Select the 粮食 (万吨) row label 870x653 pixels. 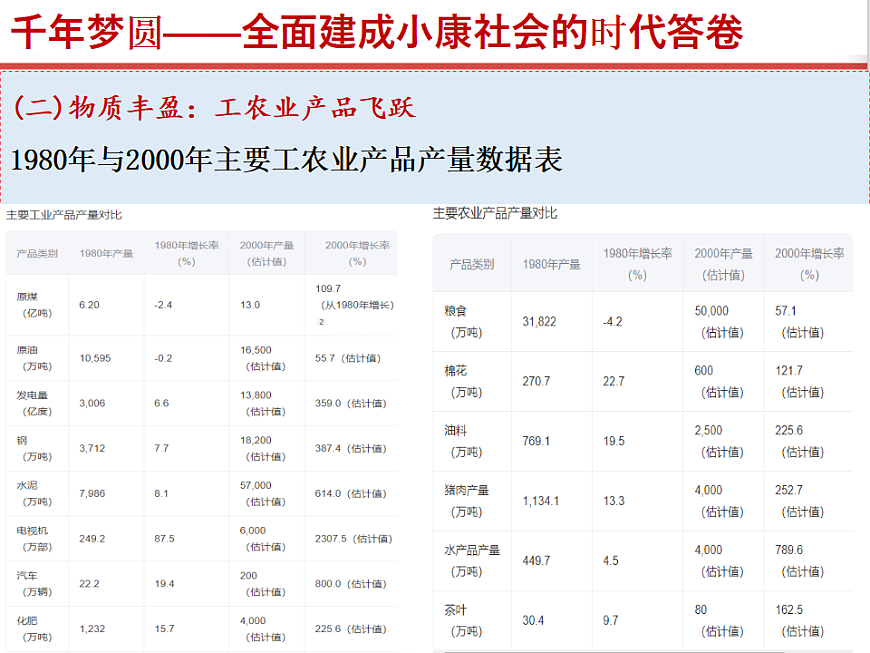pos(463,322)
